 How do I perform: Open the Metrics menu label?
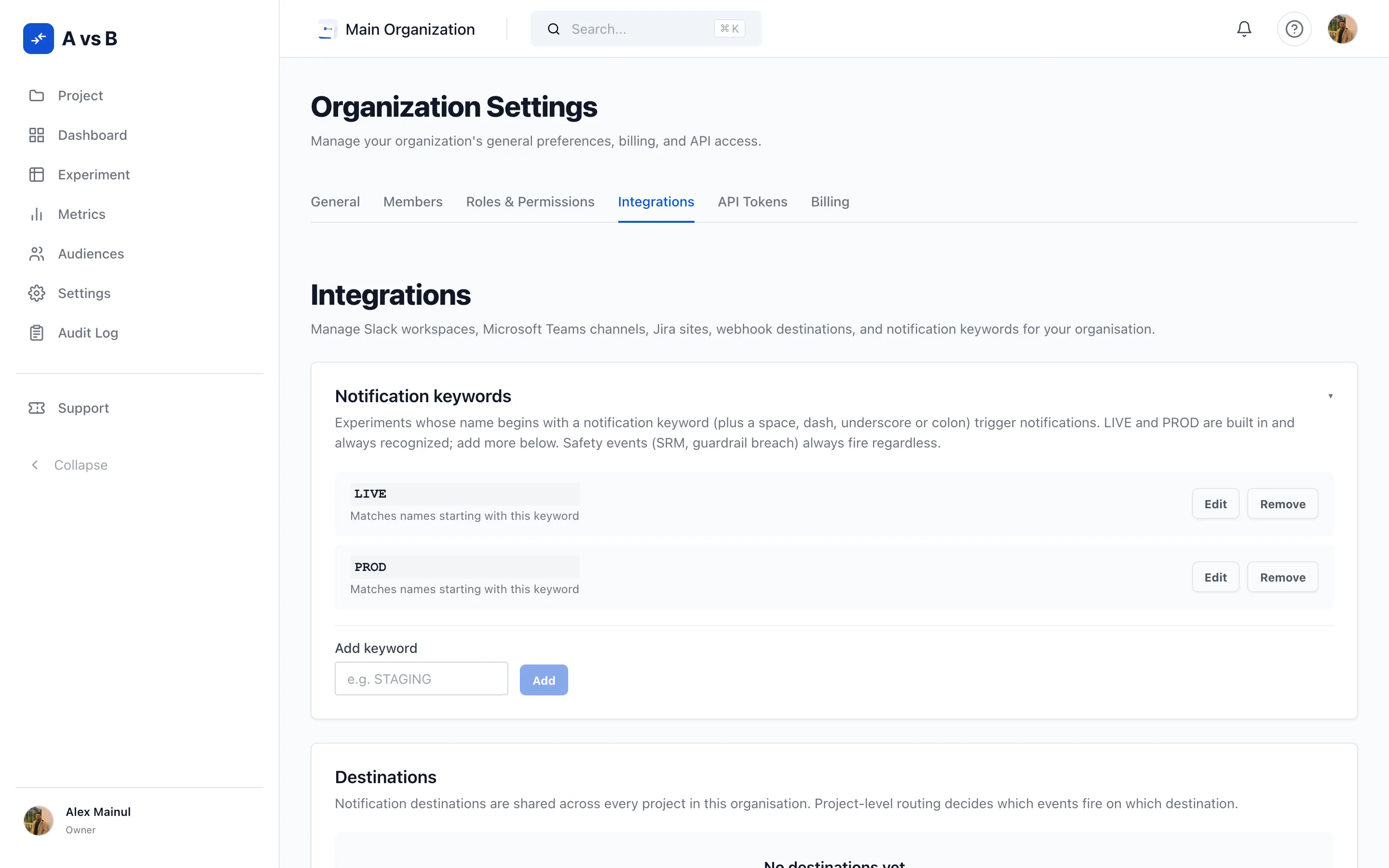(x=82, y=214)
